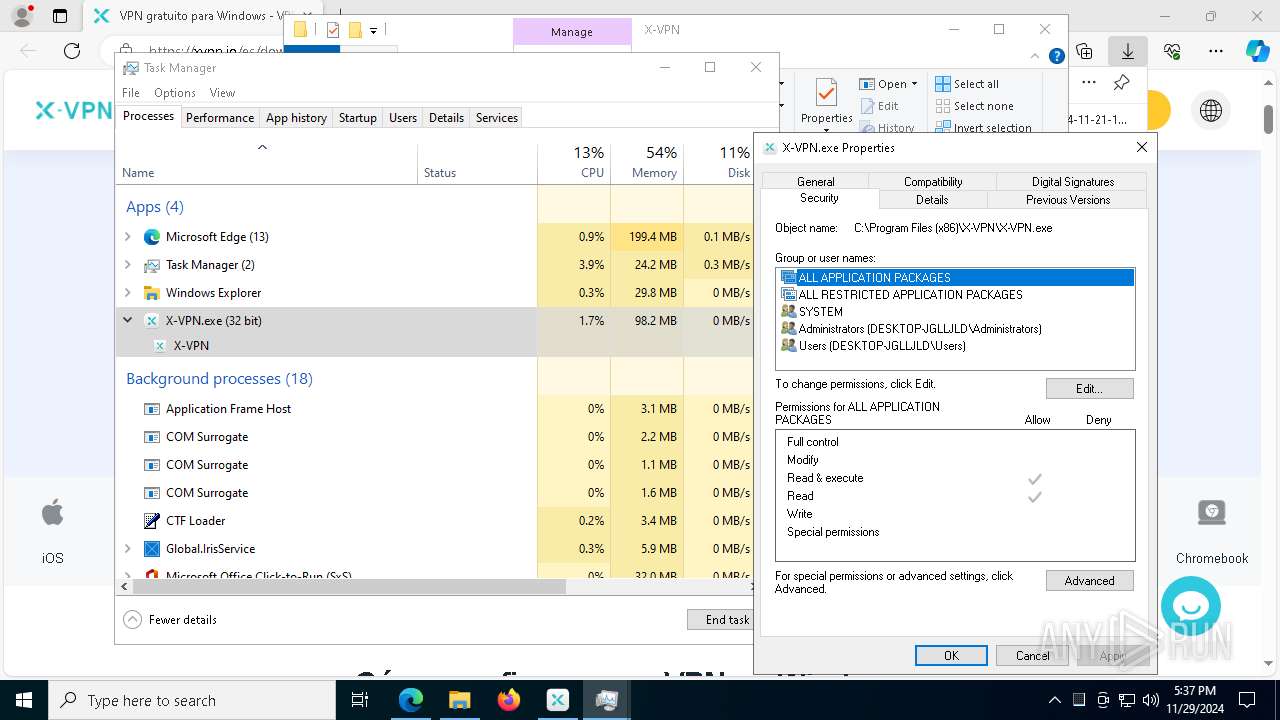1280x720 pixels.
Task: Expand the Windows Explorer process row
Action: [x=128, y=293]
